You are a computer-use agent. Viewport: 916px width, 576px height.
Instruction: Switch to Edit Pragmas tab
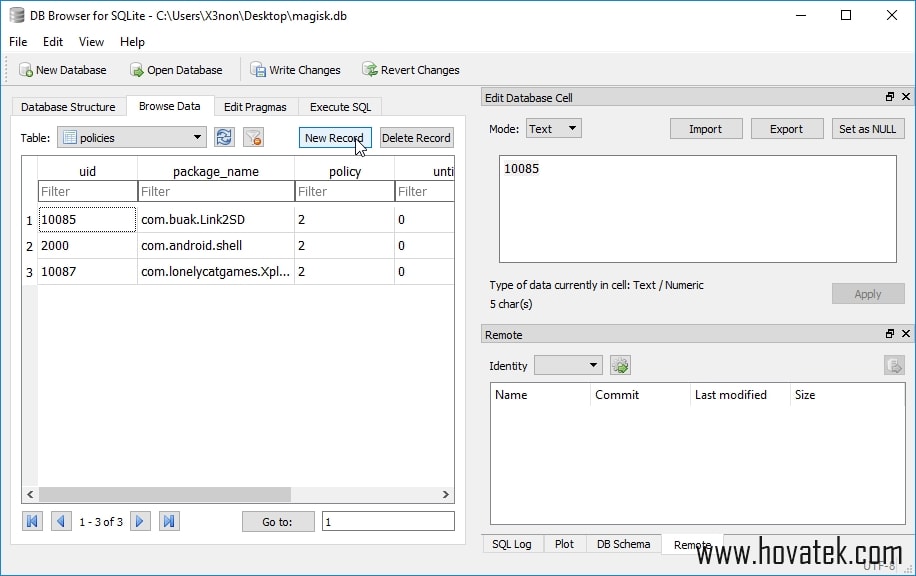click(x=255, y=107)
